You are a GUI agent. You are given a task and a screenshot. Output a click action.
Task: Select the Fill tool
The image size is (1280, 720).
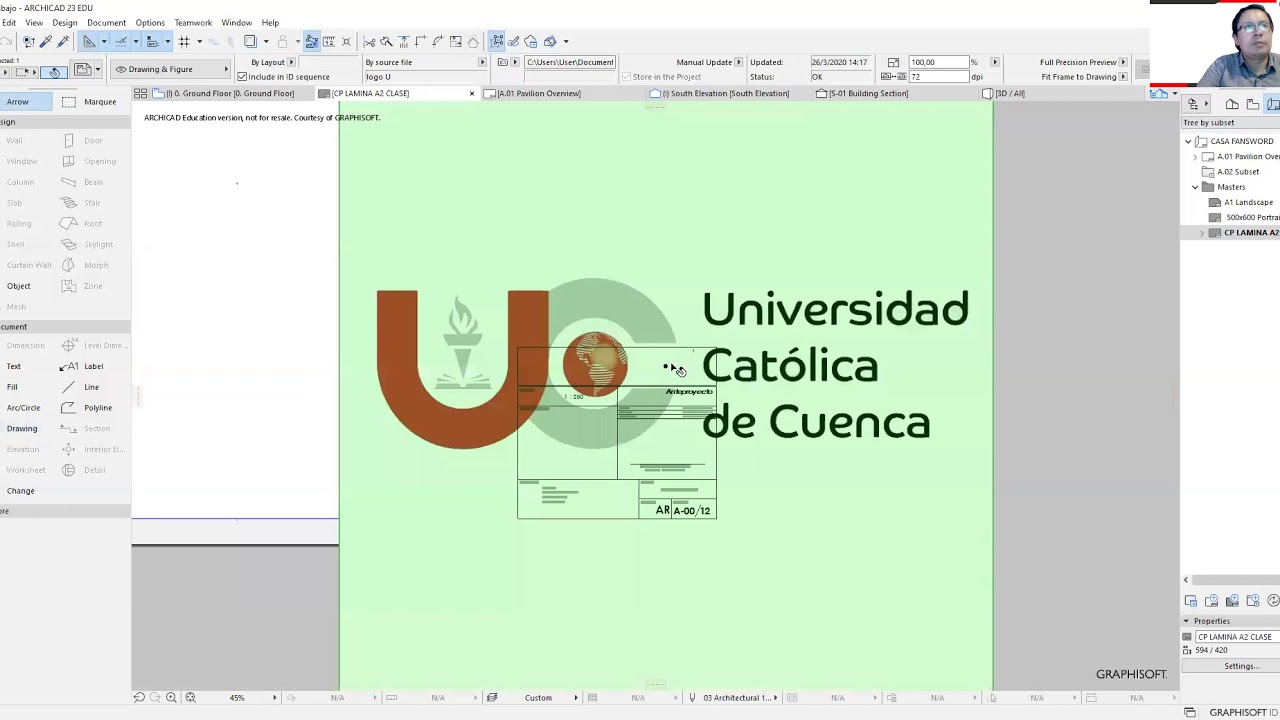pos(12,387)
